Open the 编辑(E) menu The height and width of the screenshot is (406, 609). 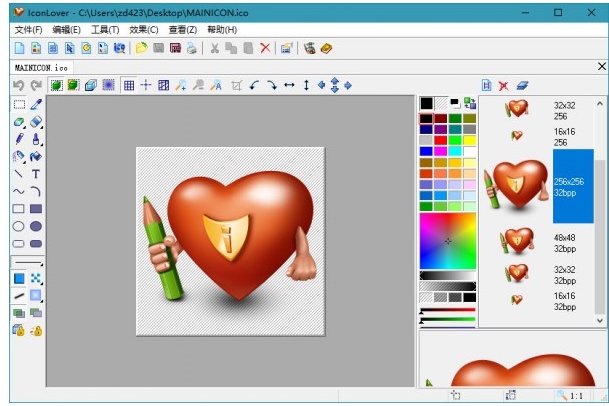(66, 30)
